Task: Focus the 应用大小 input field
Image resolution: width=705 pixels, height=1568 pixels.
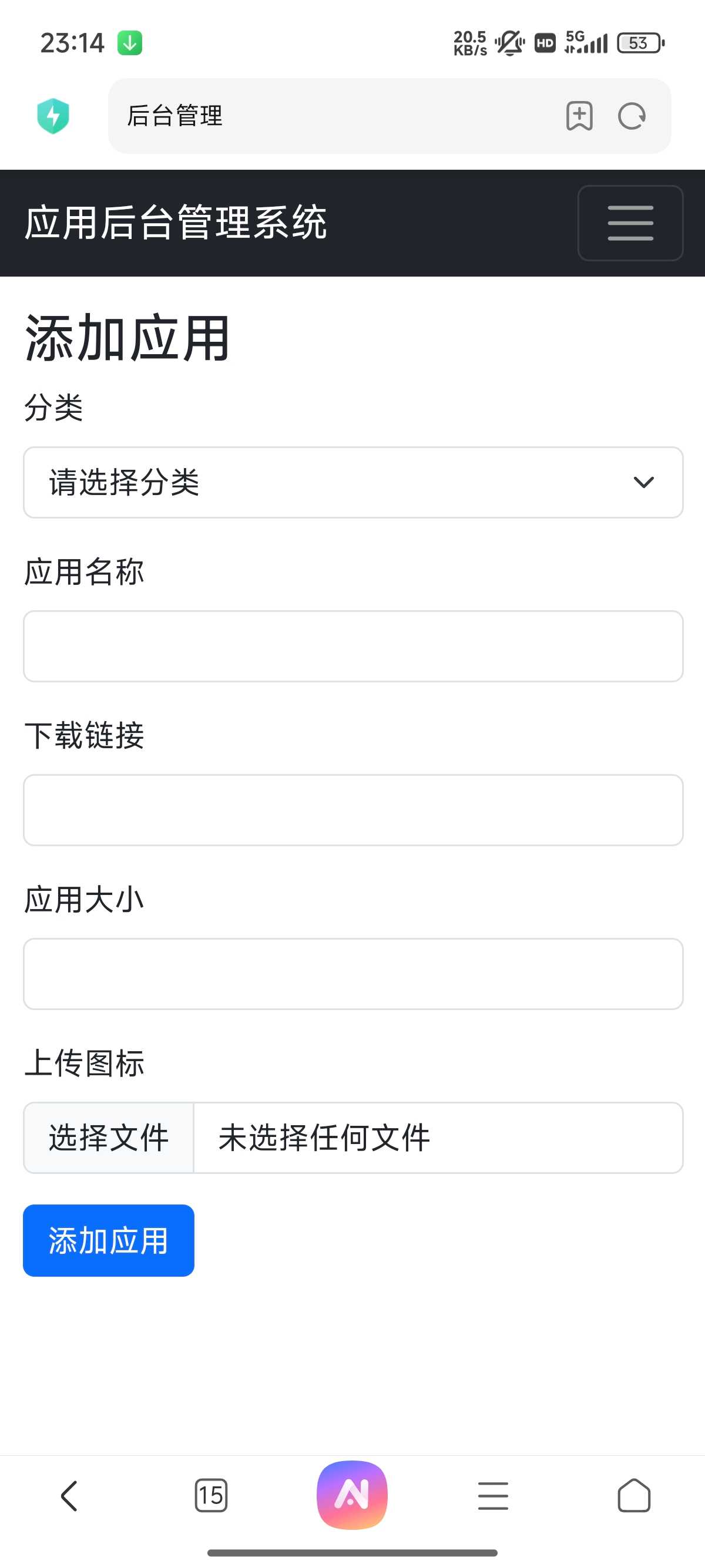Action: [x=353, y=973]
